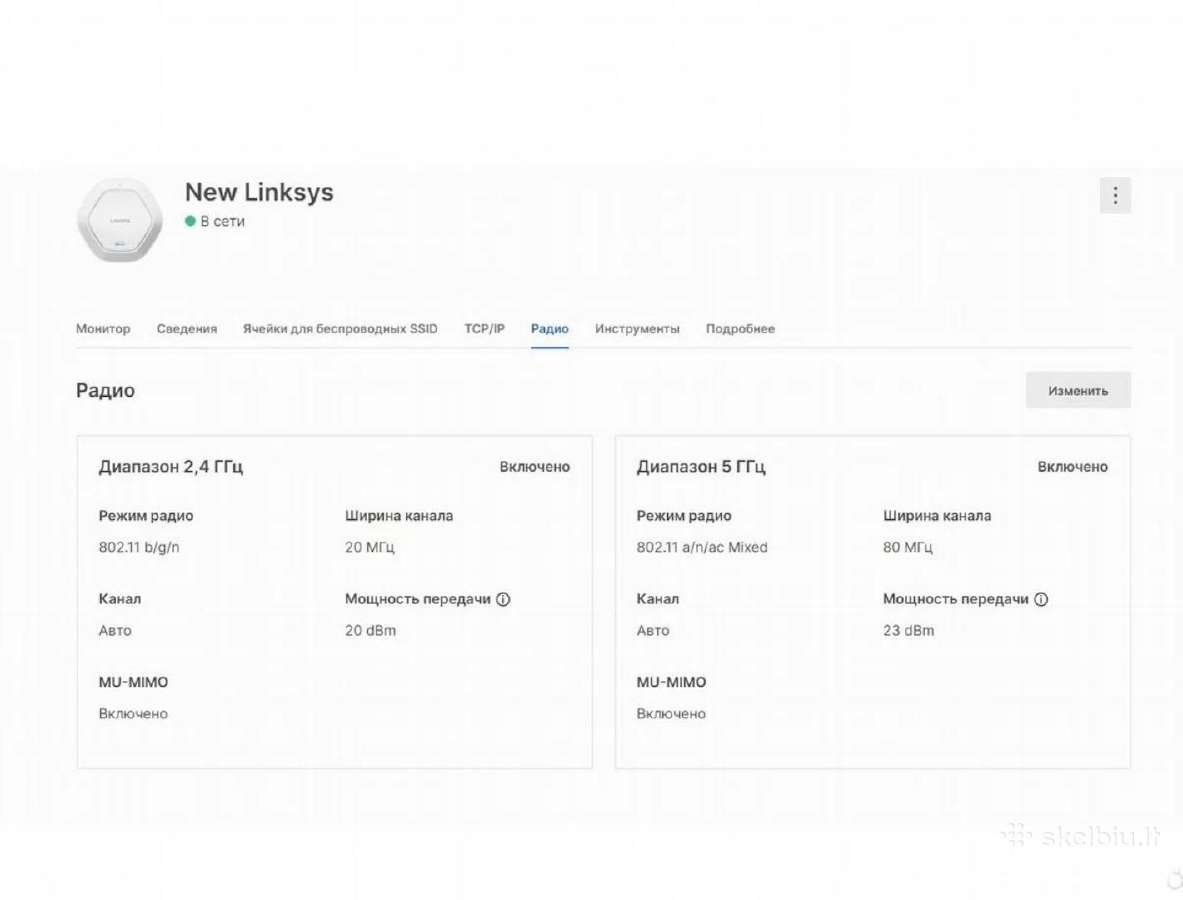Click Режим радио label in 2,4 ГГц card
The height and width of the screenshot is (900, 1183).
146,516
